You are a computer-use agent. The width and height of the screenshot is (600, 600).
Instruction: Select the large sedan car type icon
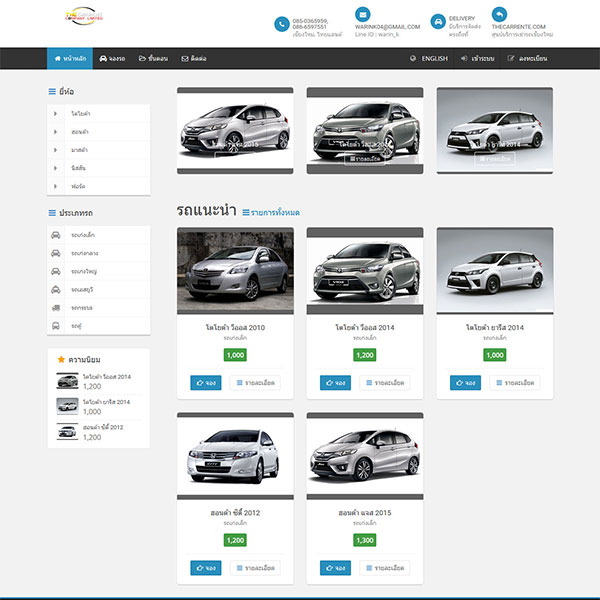pos(55,271)
